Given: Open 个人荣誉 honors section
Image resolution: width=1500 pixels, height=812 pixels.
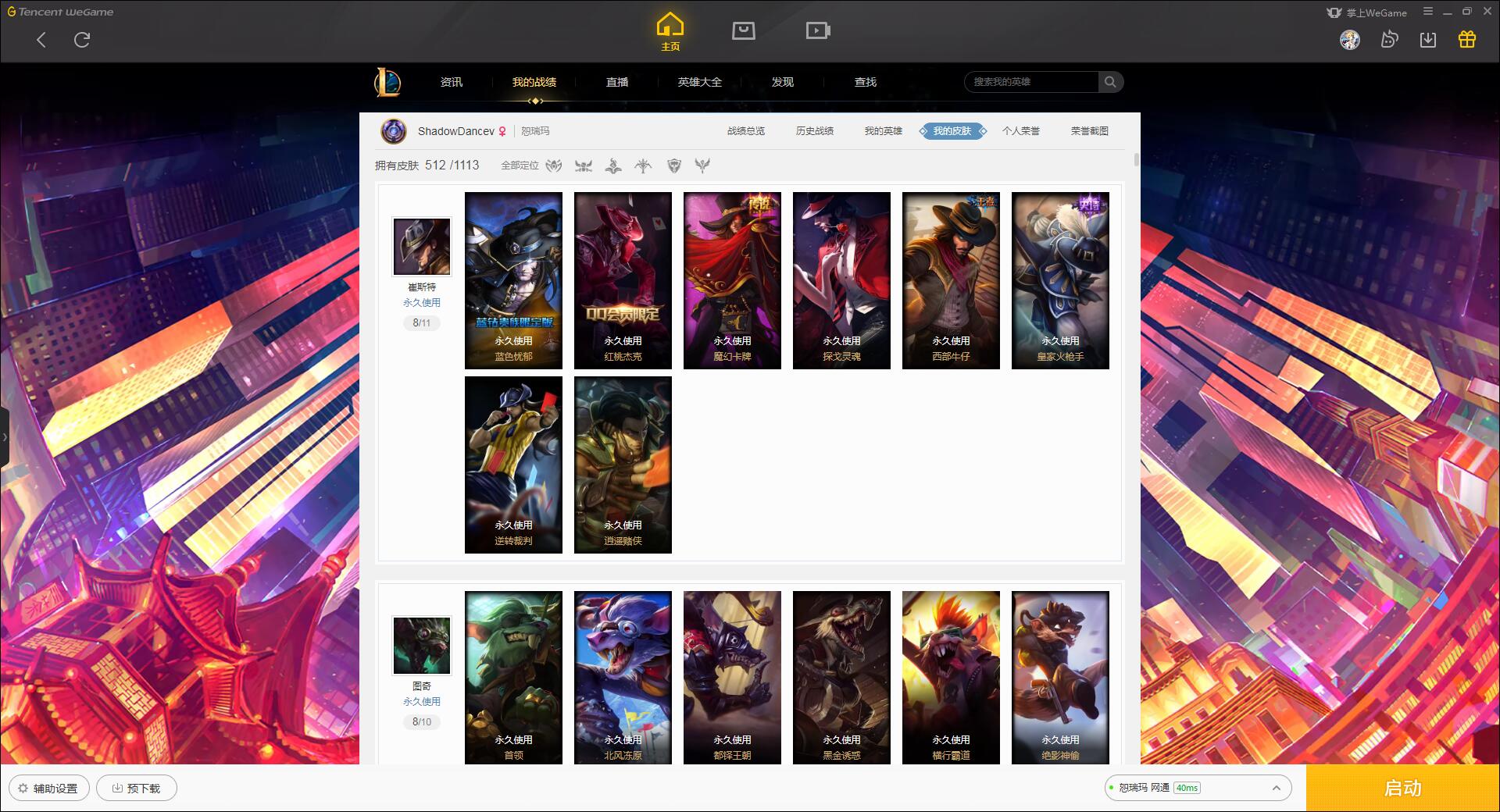Looking at the screenshot, I should (x=1021, y=131).
